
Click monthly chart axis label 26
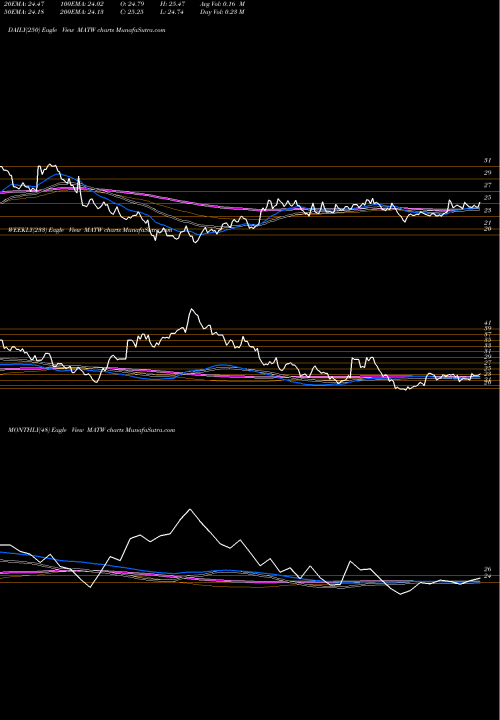click(487, 569)
